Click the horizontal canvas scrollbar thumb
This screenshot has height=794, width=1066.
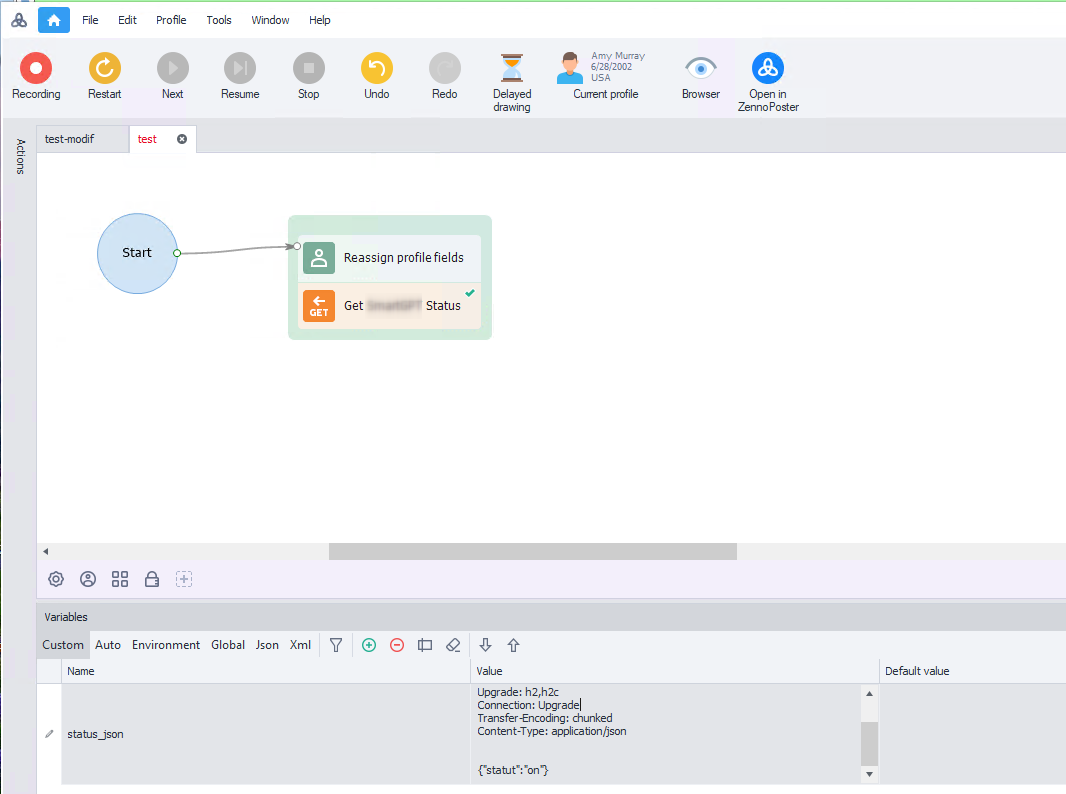pyautogui.click(x=533, y=551)
